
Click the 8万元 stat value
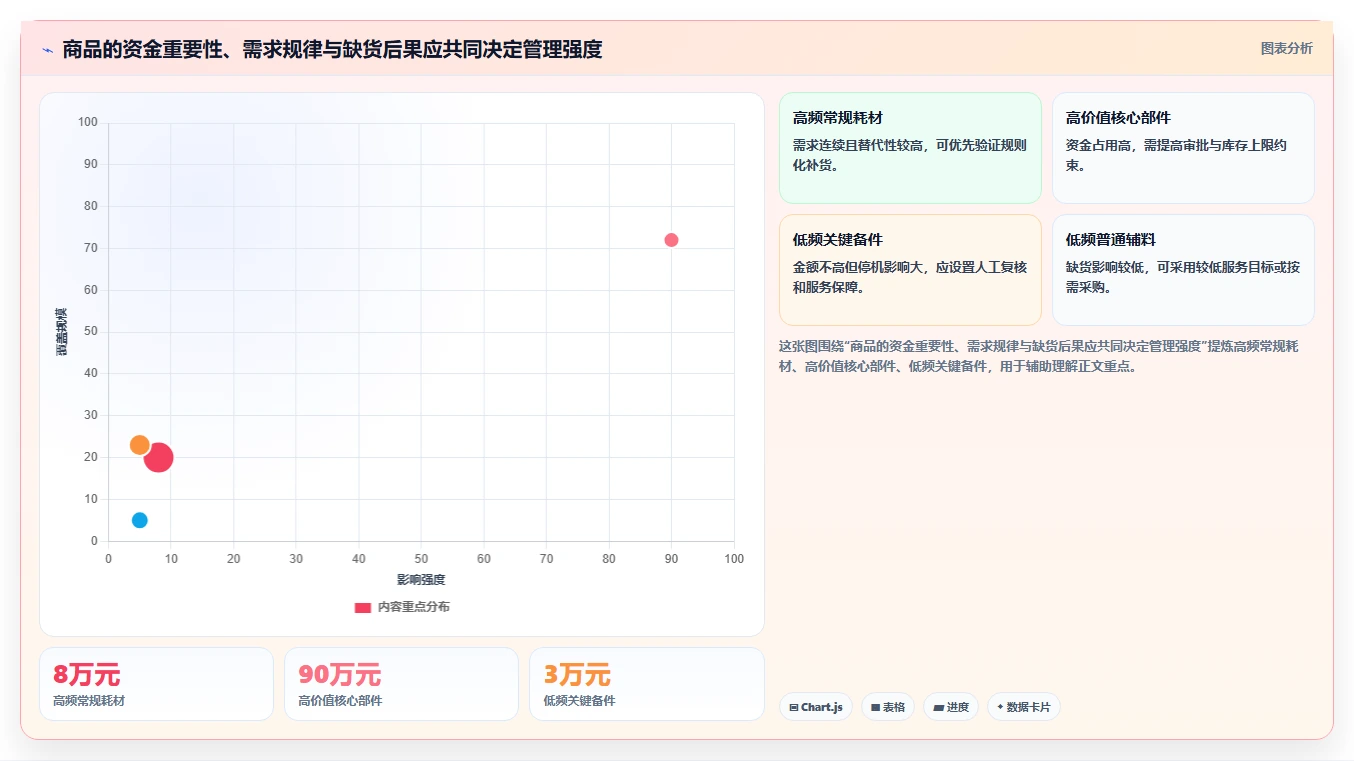pyautogui.click(x=86, y=675)
